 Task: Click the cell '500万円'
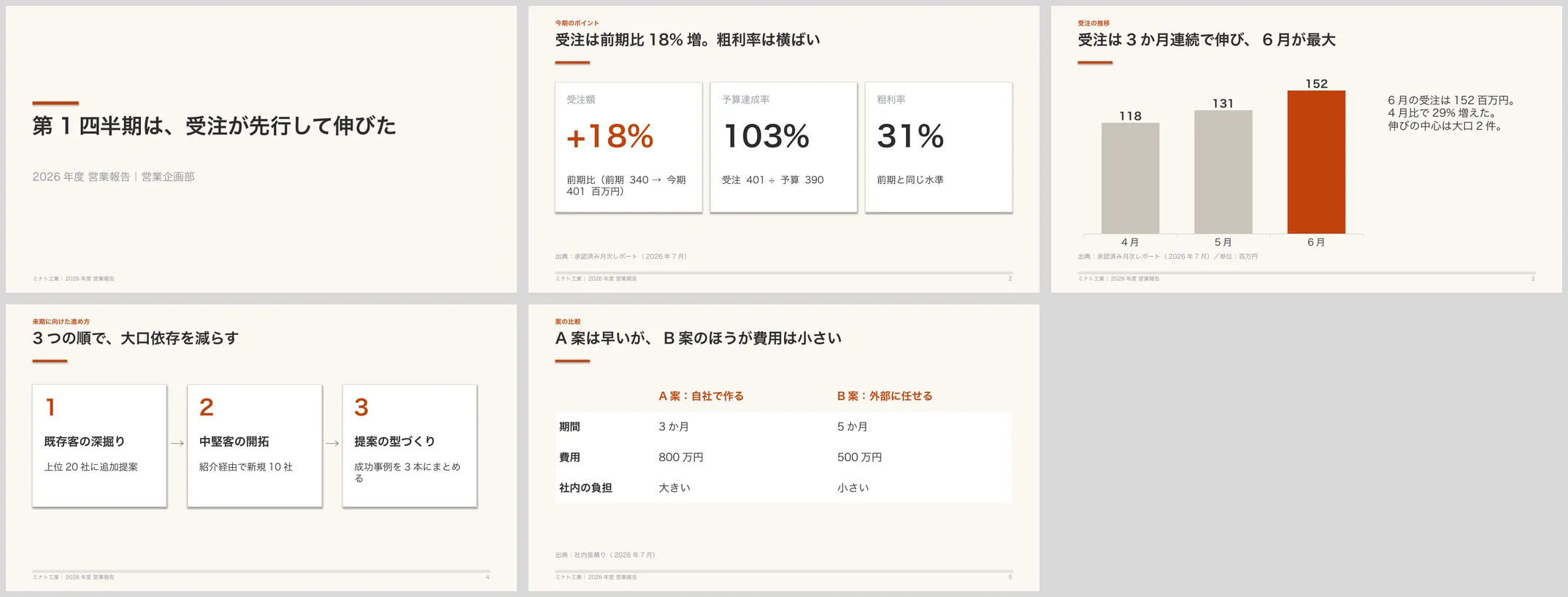point(859,458)
